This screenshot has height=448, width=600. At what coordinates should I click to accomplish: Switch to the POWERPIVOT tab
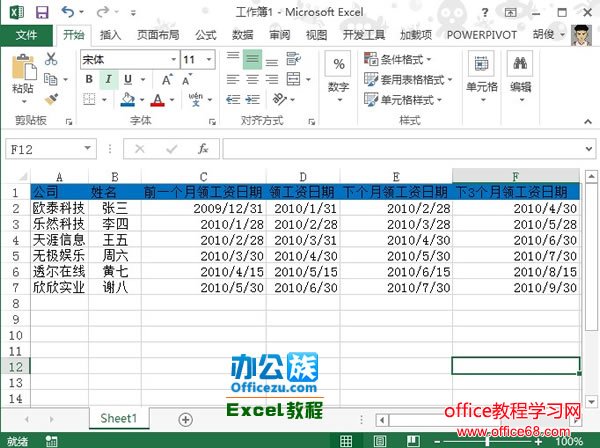pyautogui.click(x=482, y=35)
